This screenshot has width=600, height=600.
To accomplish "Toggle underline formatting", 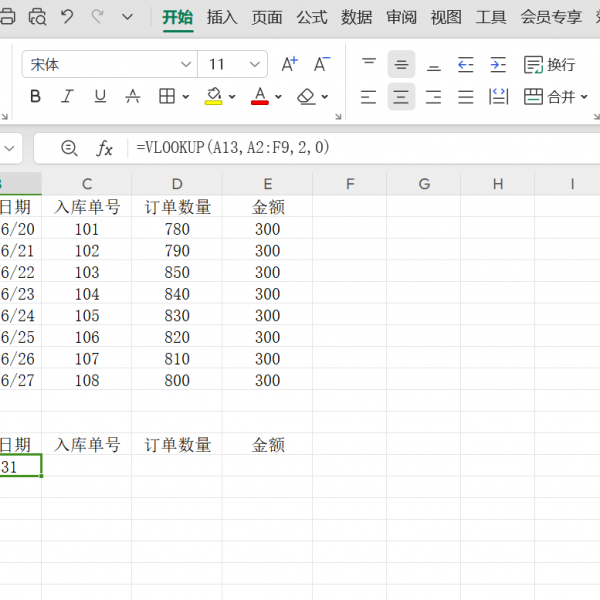I will point(100,97).
